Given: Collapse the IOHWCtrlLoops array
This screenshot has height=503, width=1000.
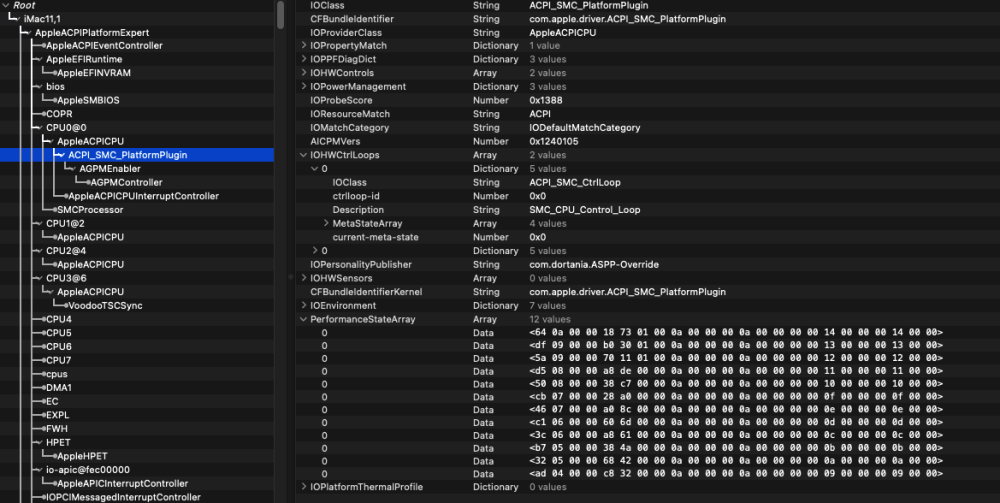Looking at the screenshot, I should (x=304, y=155).
